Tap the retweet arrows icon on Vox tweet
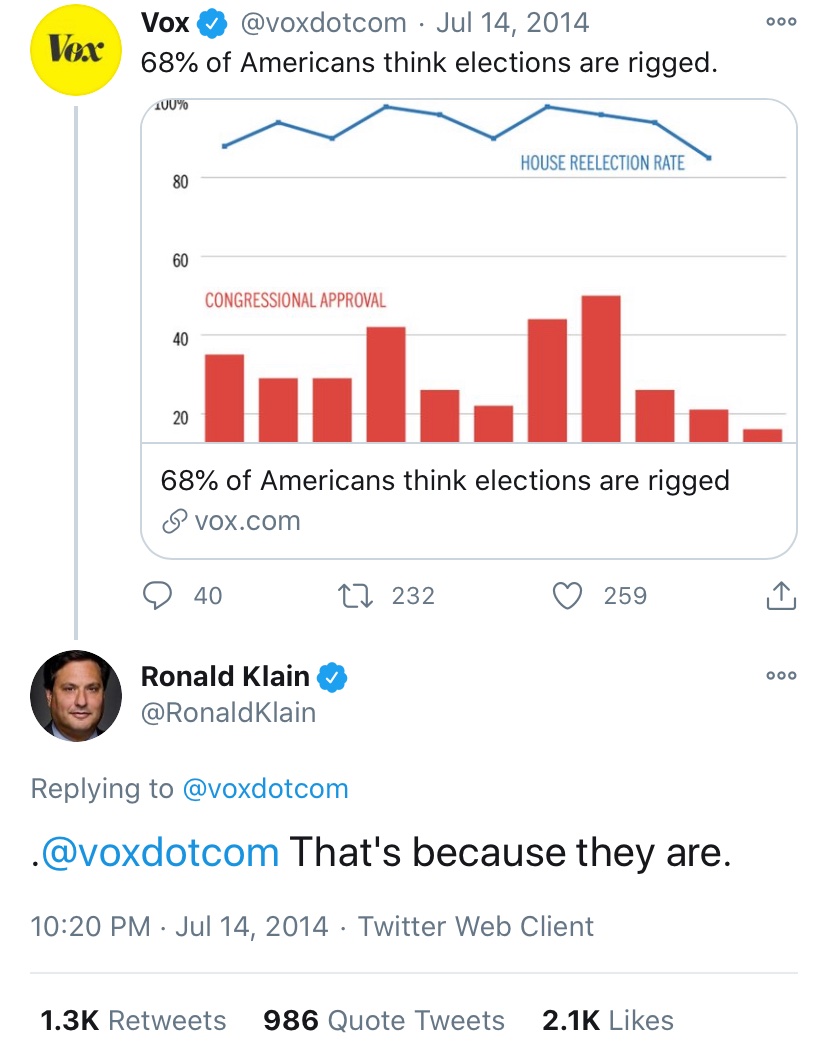Image resolution: width=828 pixels, height=1063 pixels. 355,596
